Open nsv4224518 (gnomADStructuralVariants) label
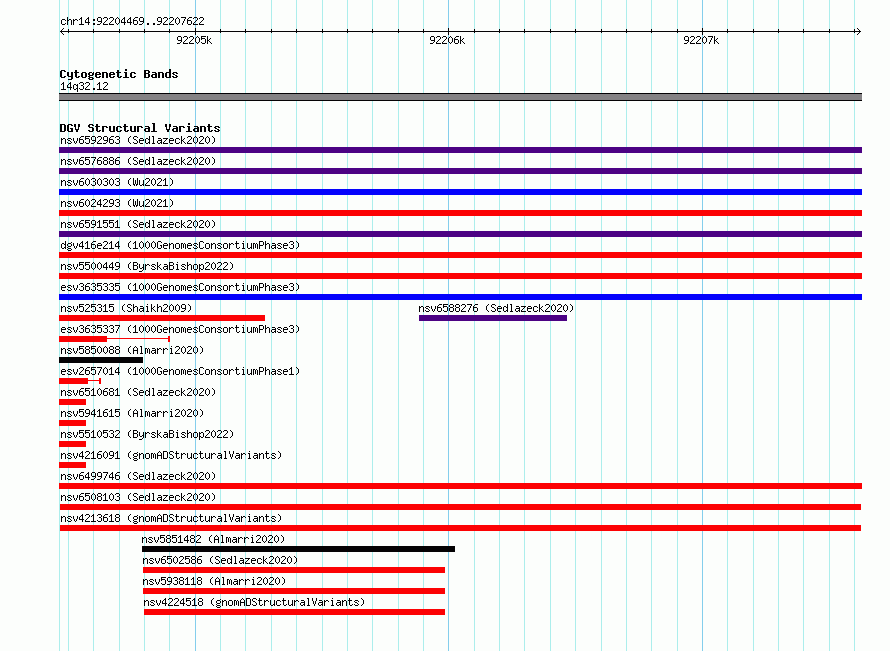Screen dimensions: 890x651 [x=254, y=602]
